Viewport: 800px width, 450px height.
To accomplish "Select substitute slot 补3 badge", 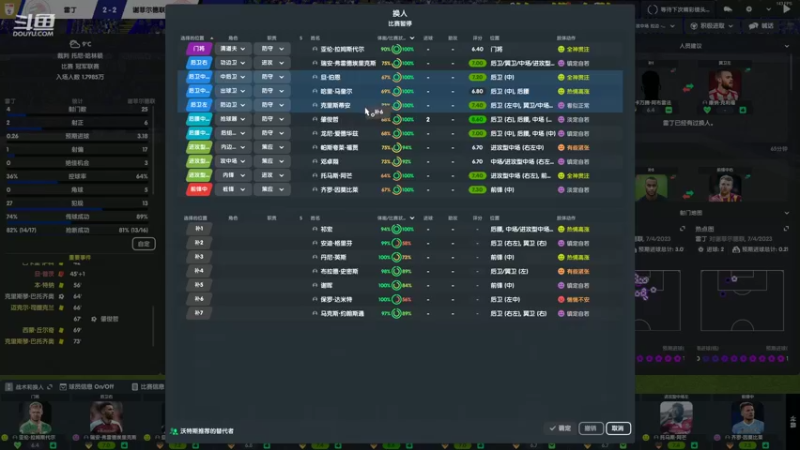I will tap(198, 257).
